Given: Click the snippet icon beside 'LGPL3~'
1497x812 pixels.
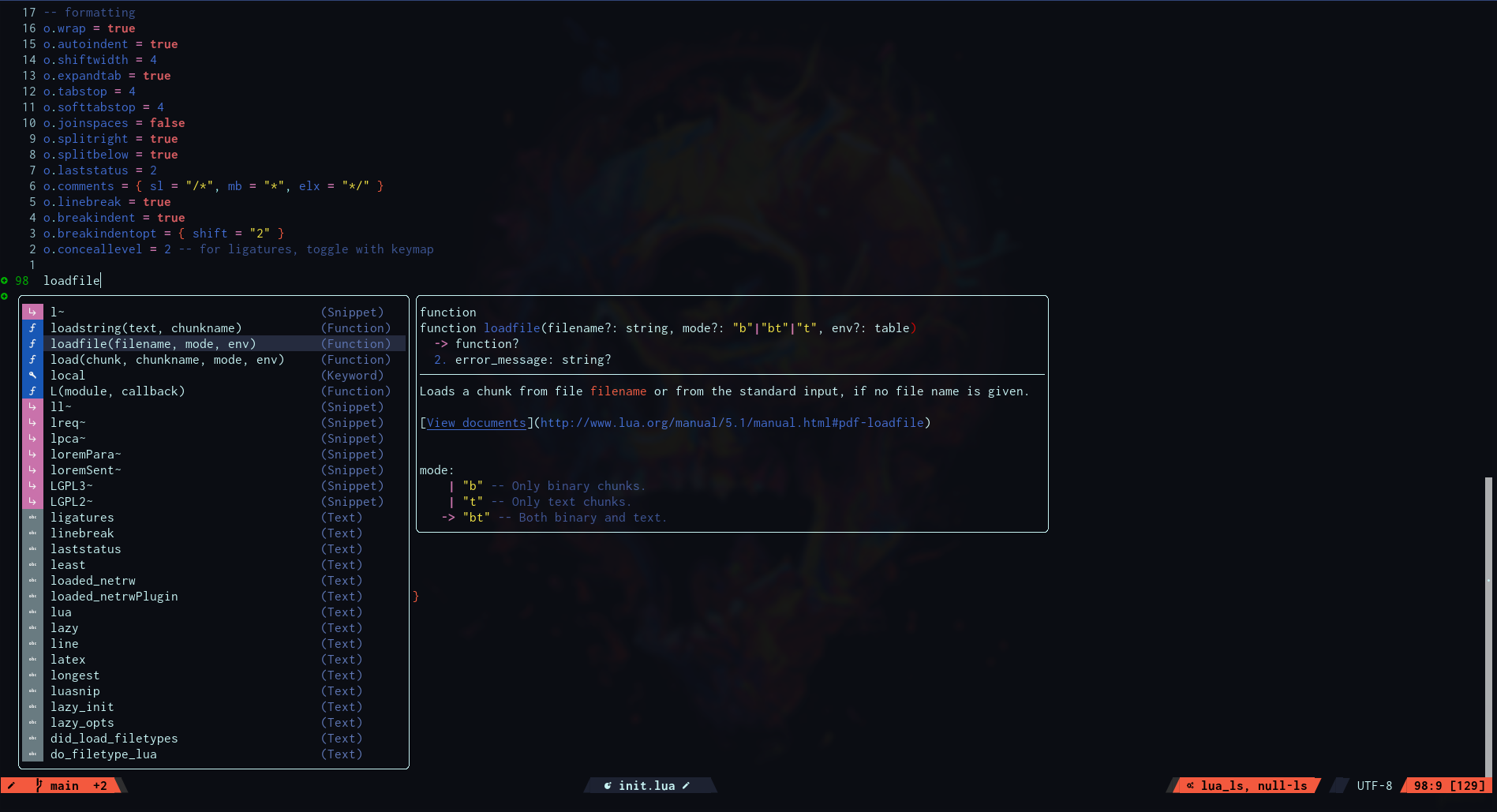Looking at the screenshot, I should point(32,486).
